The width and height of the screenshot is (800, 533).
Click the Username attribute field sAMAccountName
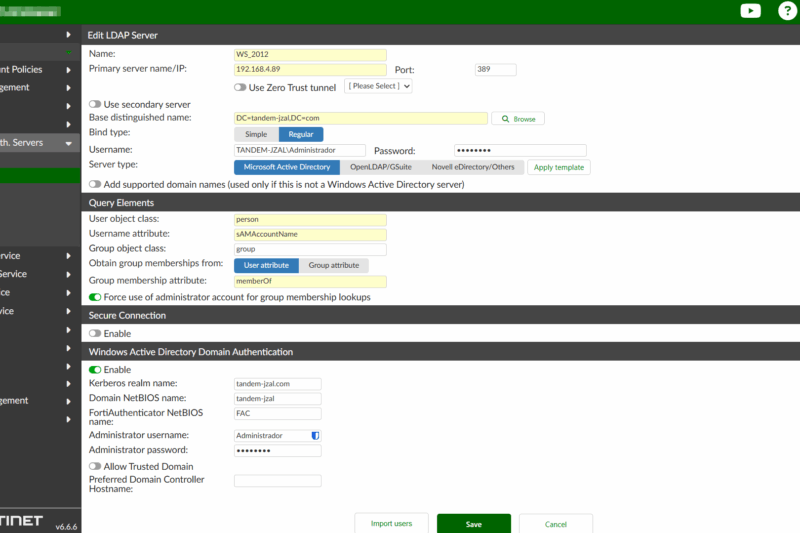310,235
